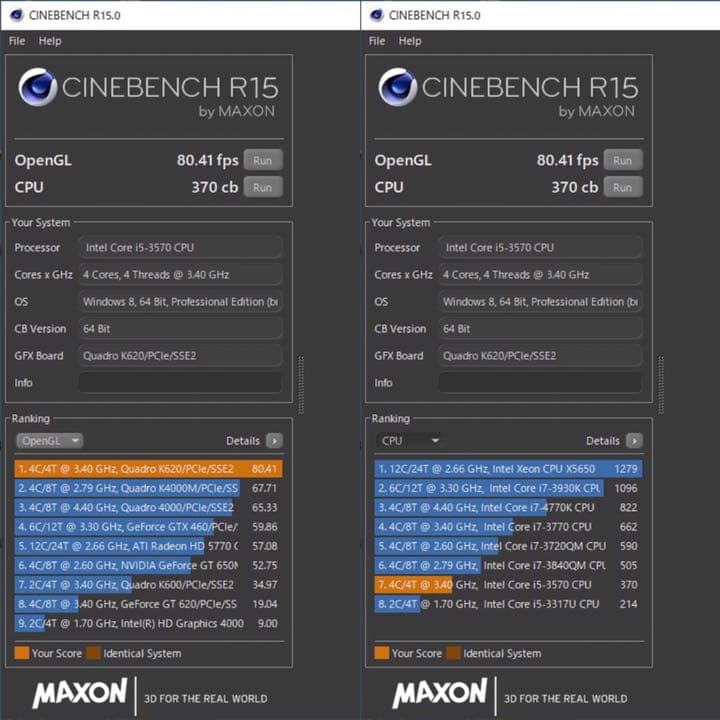This screenshot has width=720, height=720.
Task: Select the Quadro 4000 ranking row scoring 65.33
Action: (x=148, y=507)
